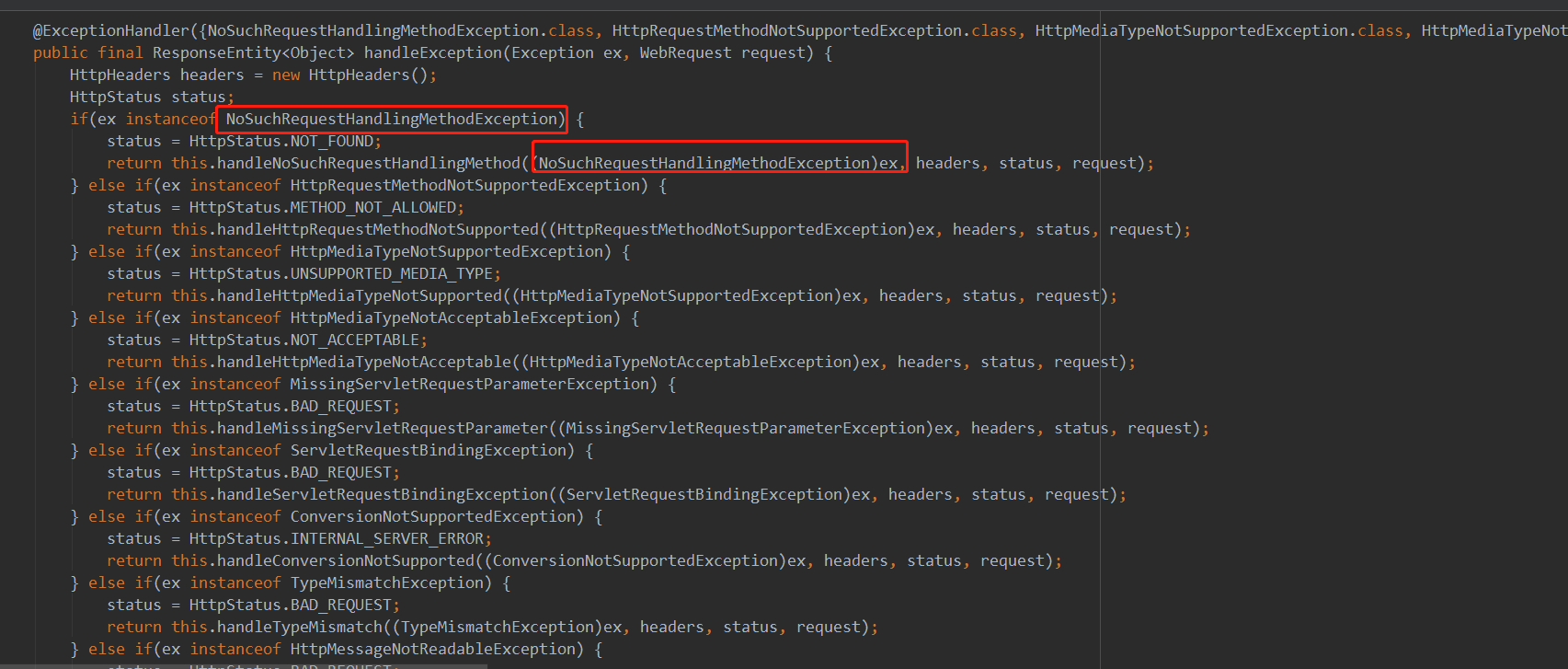Click handleMissingServletRequestParameter call
Viewport: 1568px width, 669px height.
(382, 428)
